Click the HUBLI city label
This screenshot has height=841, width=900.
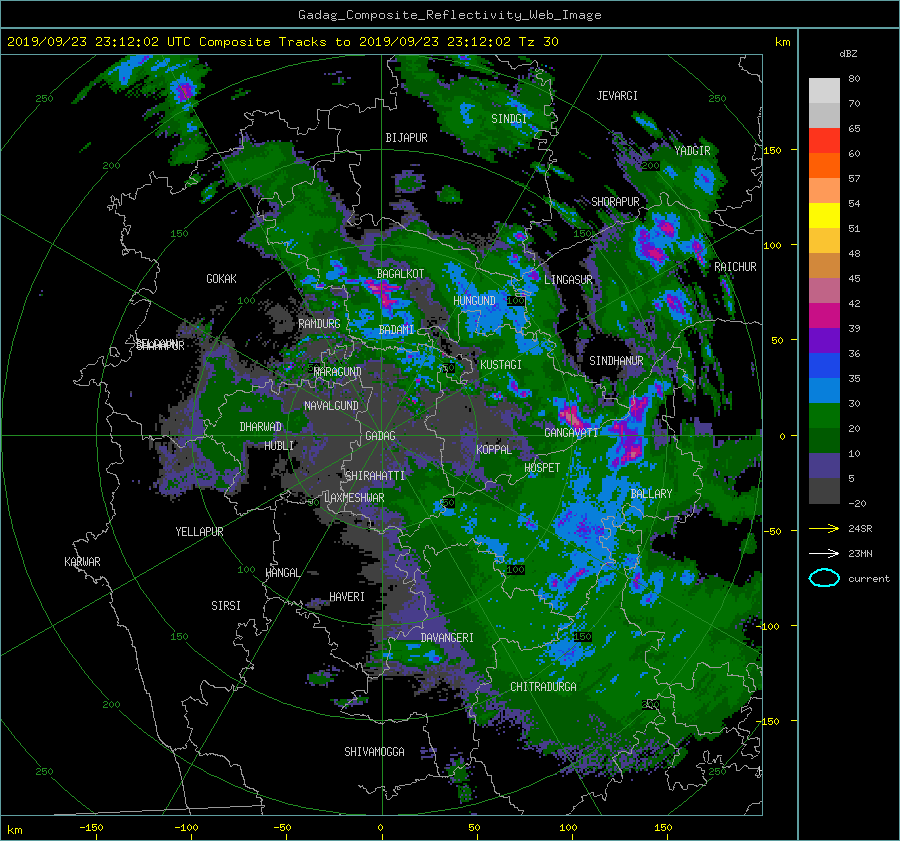point(279,445)
